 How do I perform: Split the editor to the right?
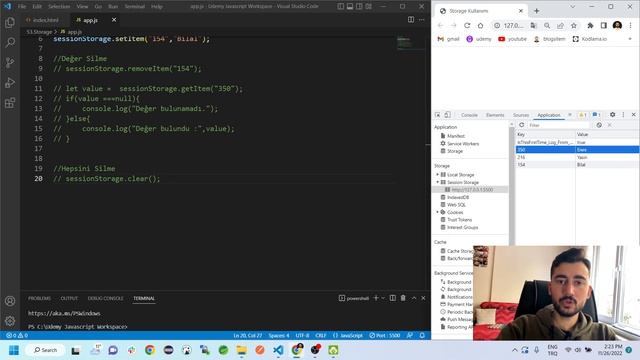(x=411, y=20)
